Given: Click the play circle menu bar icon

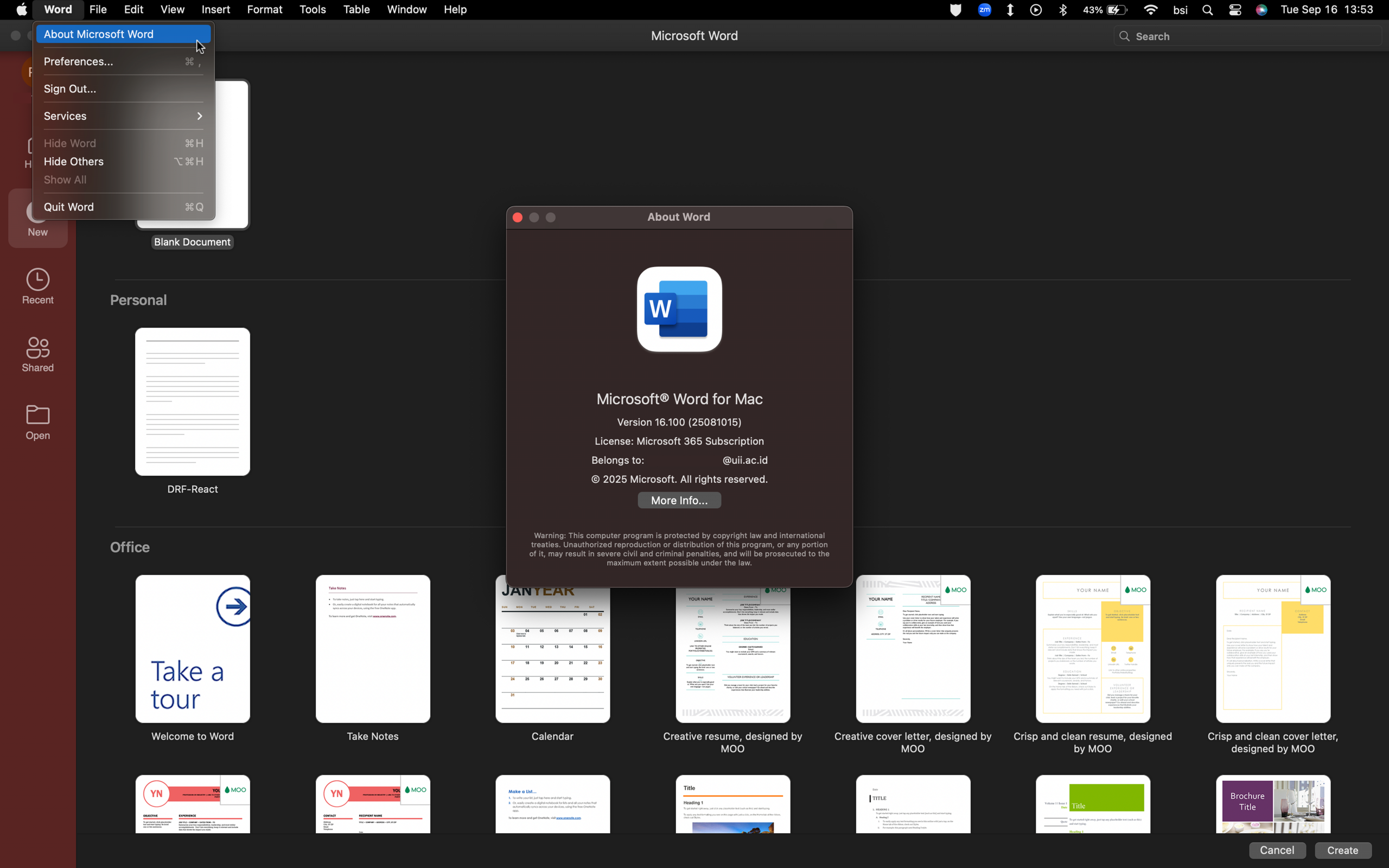Looking at the screenshot, I should 1036,10.
